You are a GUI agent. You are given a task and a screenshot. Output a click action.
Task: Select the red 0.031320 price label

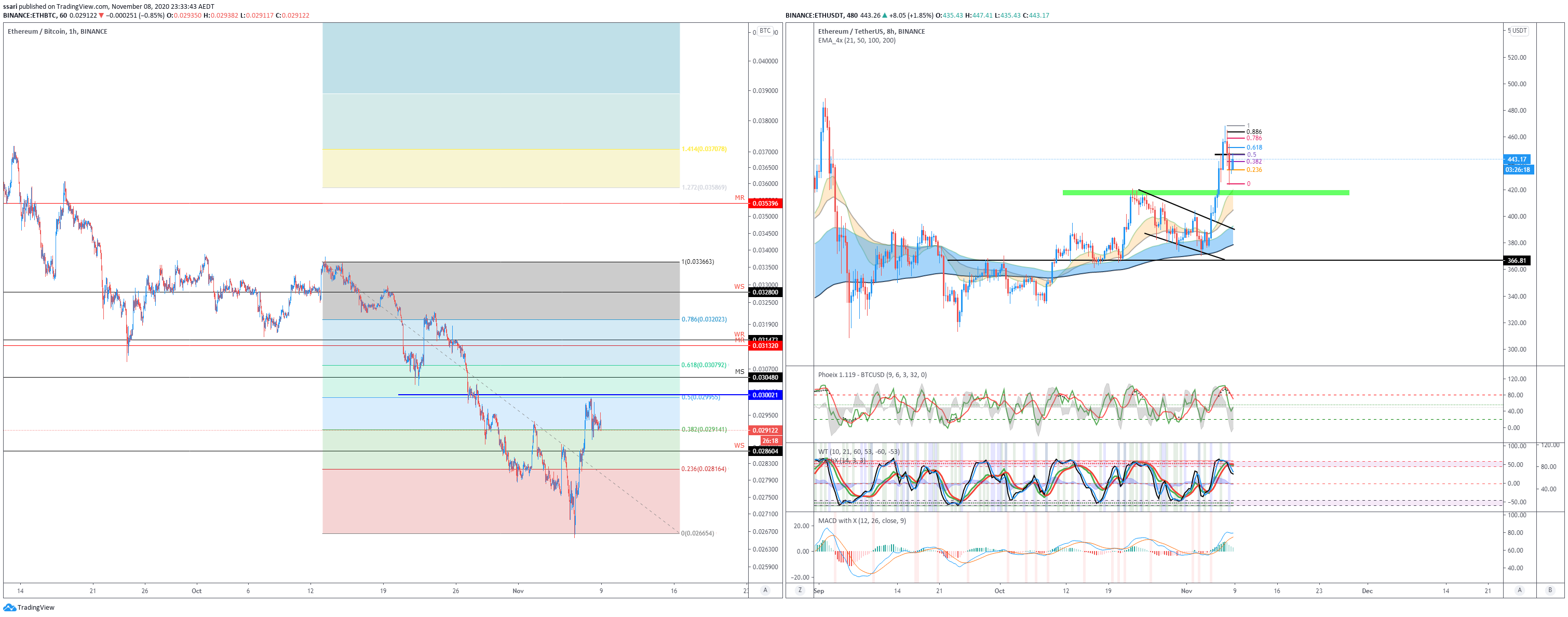[x=765, y=346]
